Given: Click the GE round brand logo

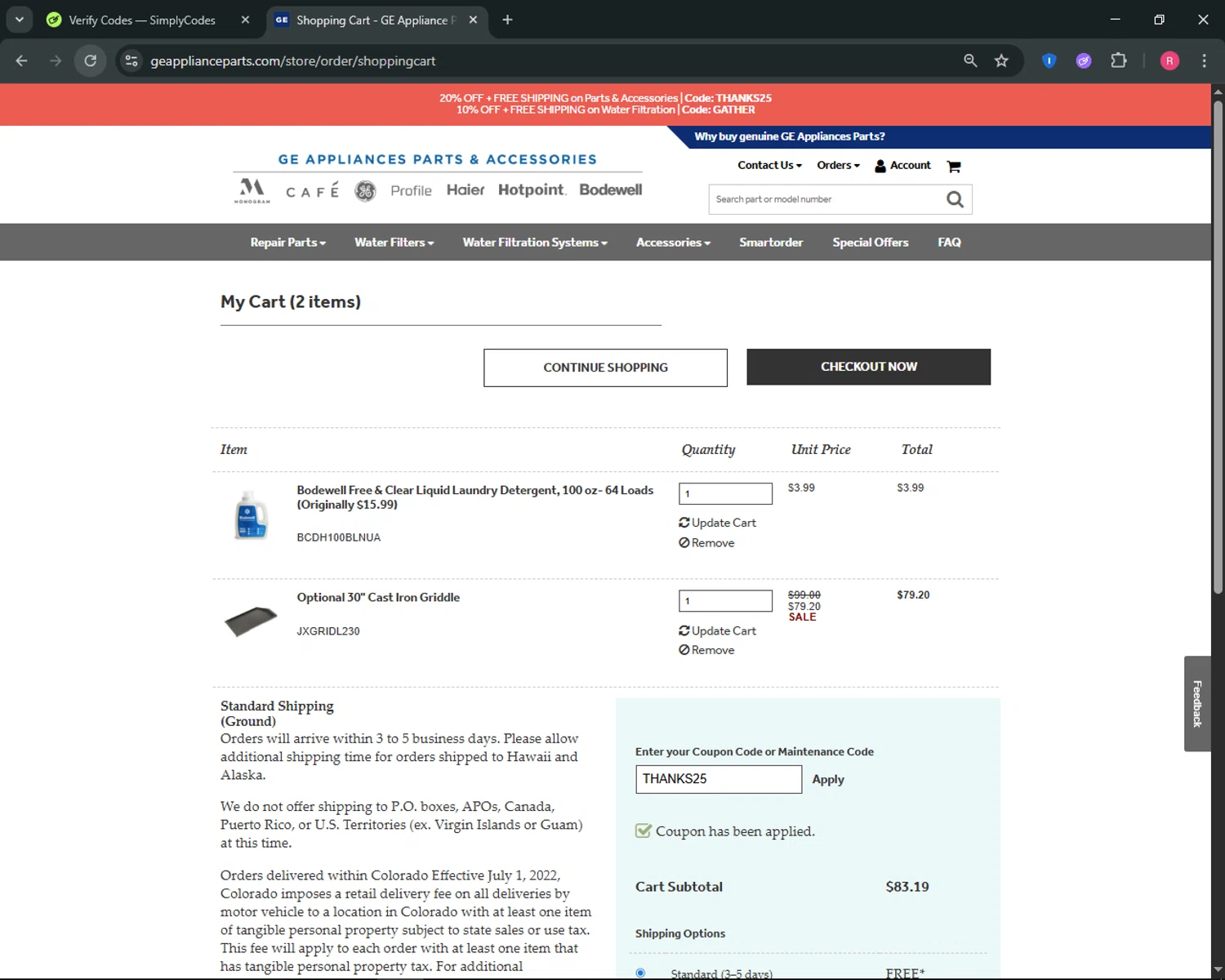Looking at the screenshot, I should 365,190.
